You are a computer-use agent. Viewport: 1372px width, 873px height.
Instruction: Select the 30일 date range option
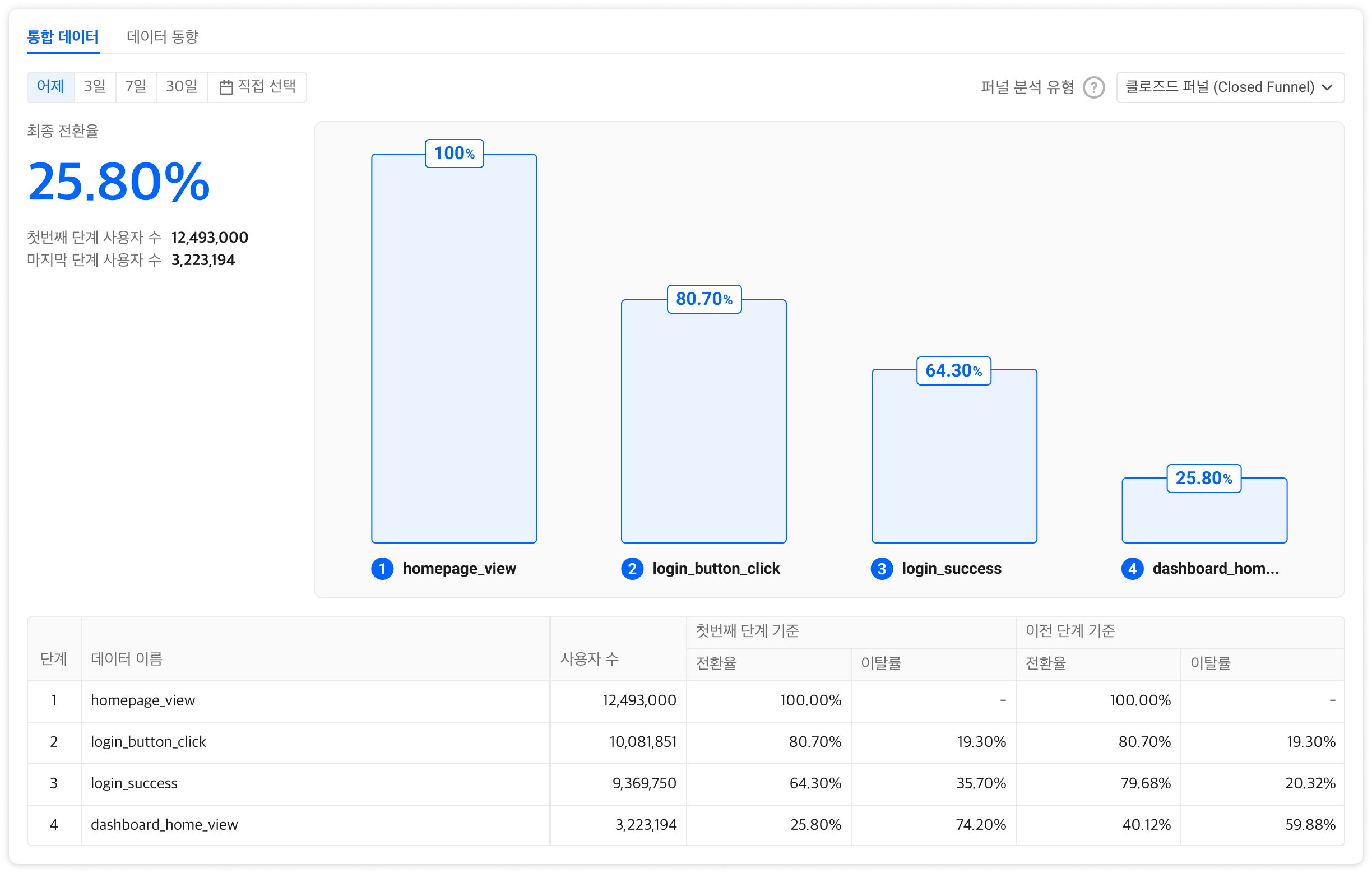(x=182, y=86)
